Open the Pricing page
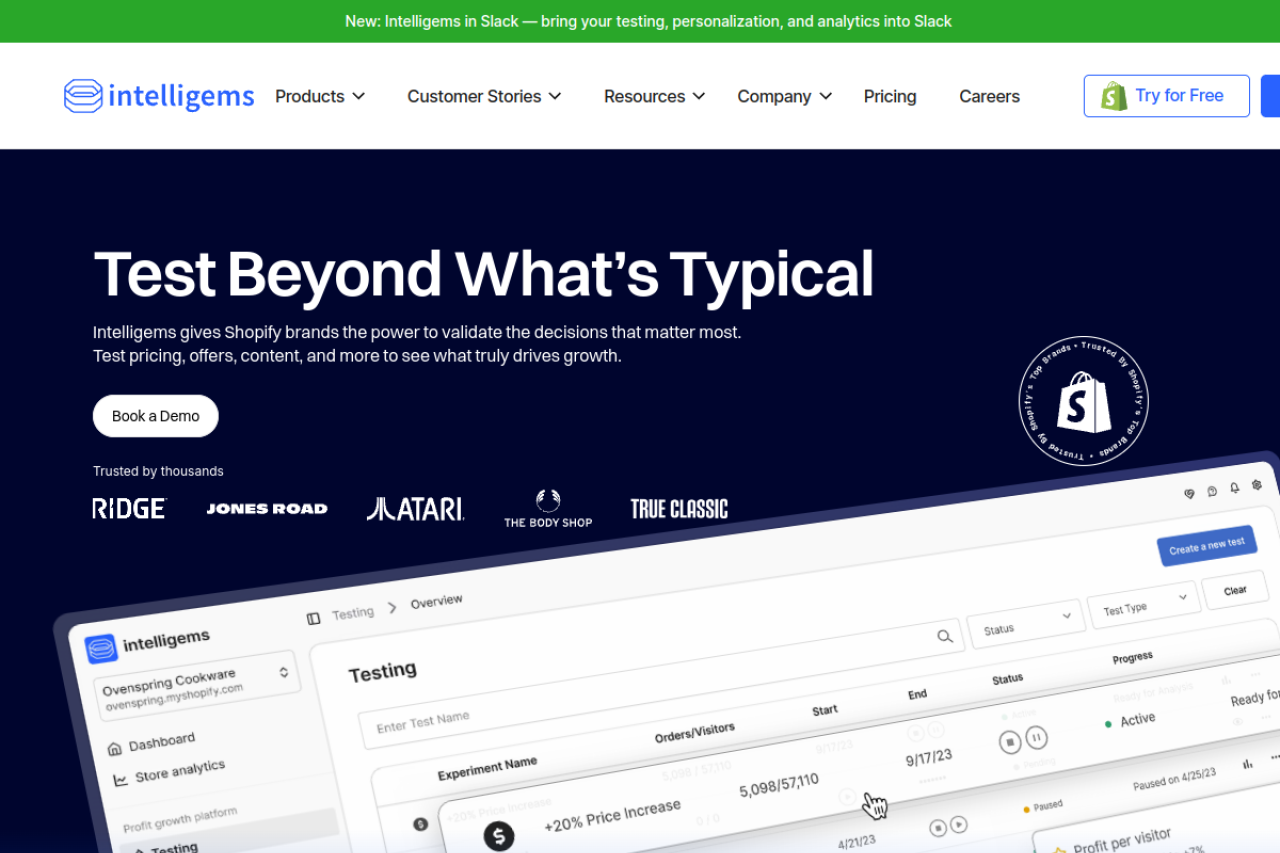The image size is (1280, 853). (890, 96)
